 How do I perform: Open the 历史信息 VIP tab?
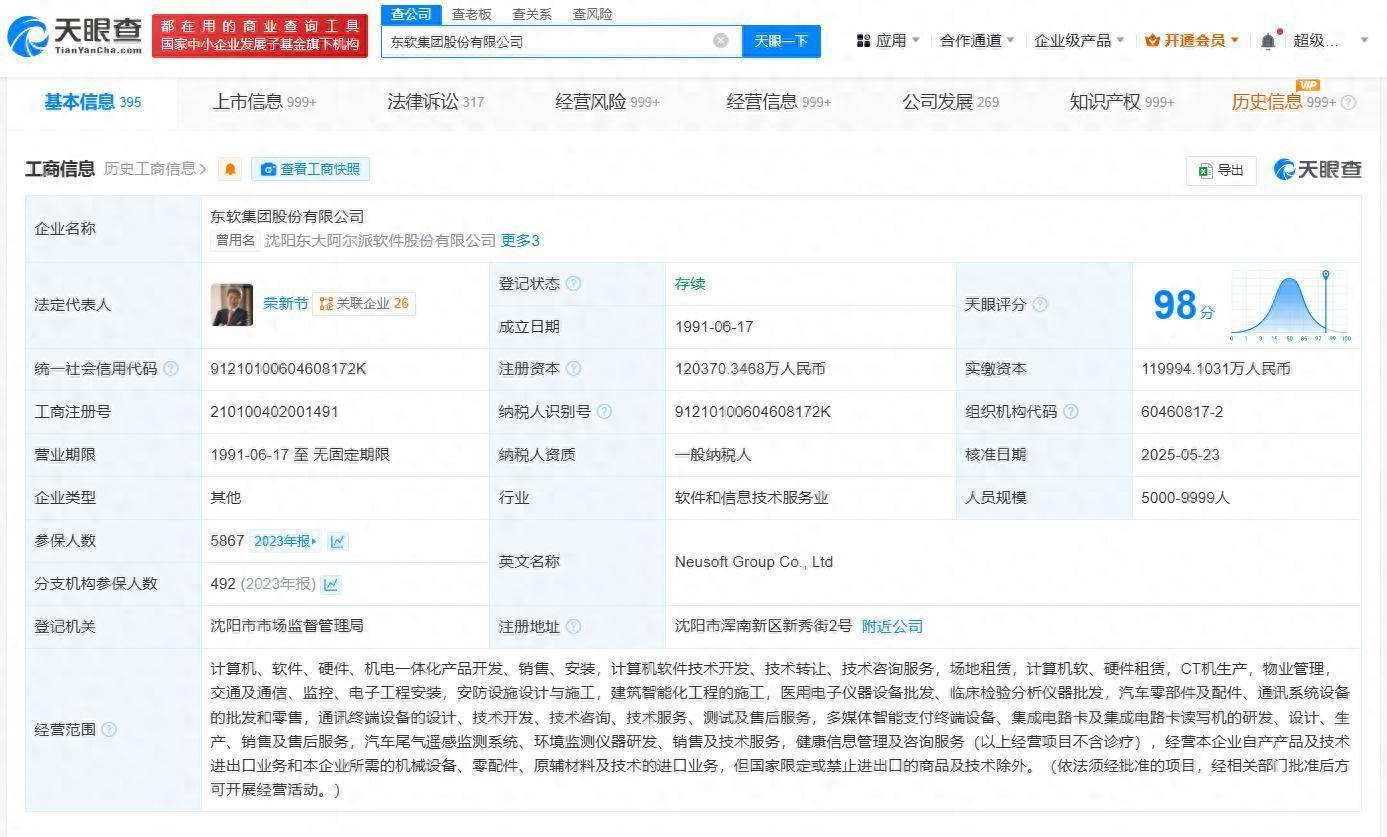click(x=1284, y=102)
